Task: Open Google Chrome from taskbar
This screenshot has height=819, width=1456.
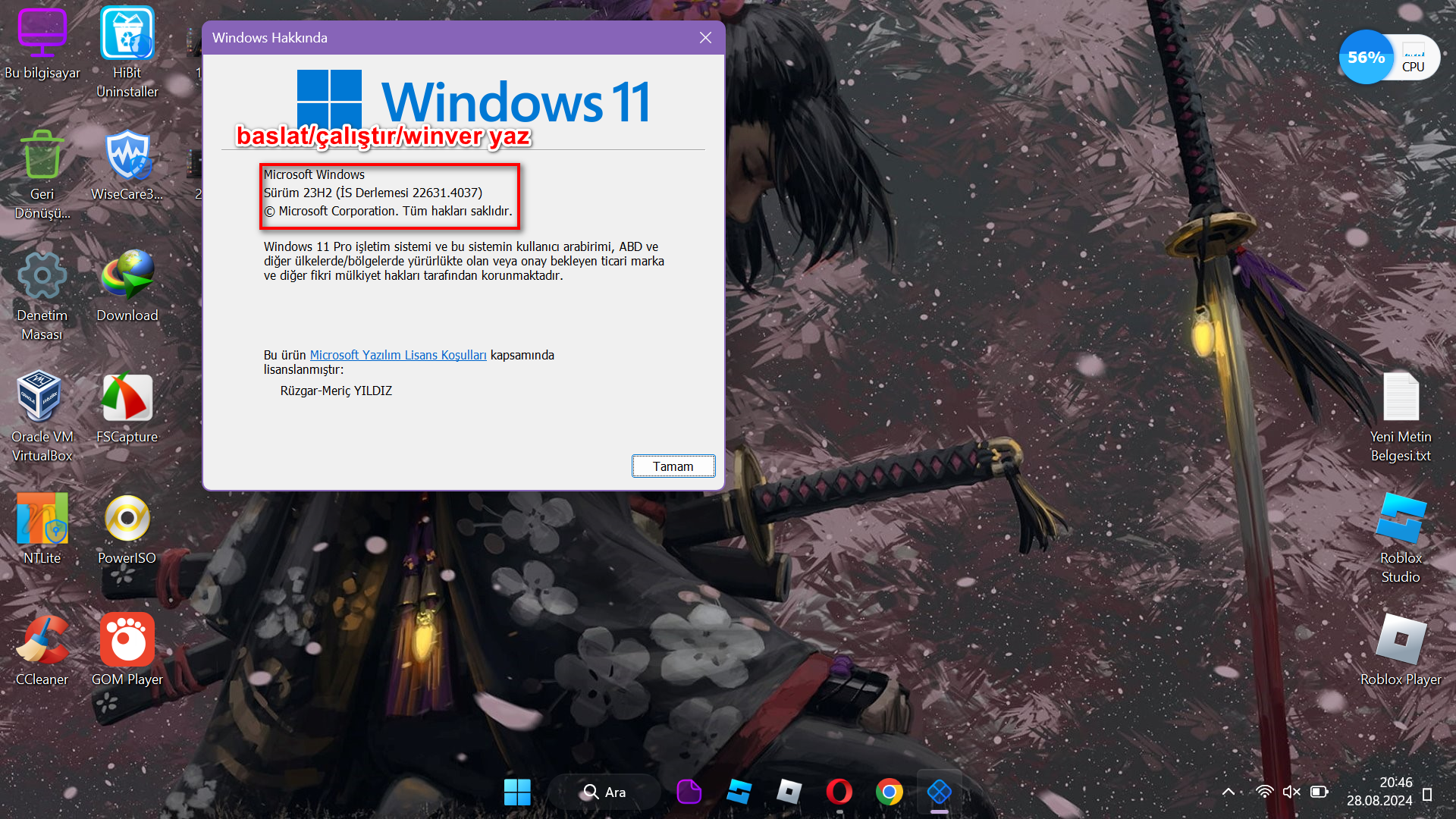Action: (x=889, y=792)
